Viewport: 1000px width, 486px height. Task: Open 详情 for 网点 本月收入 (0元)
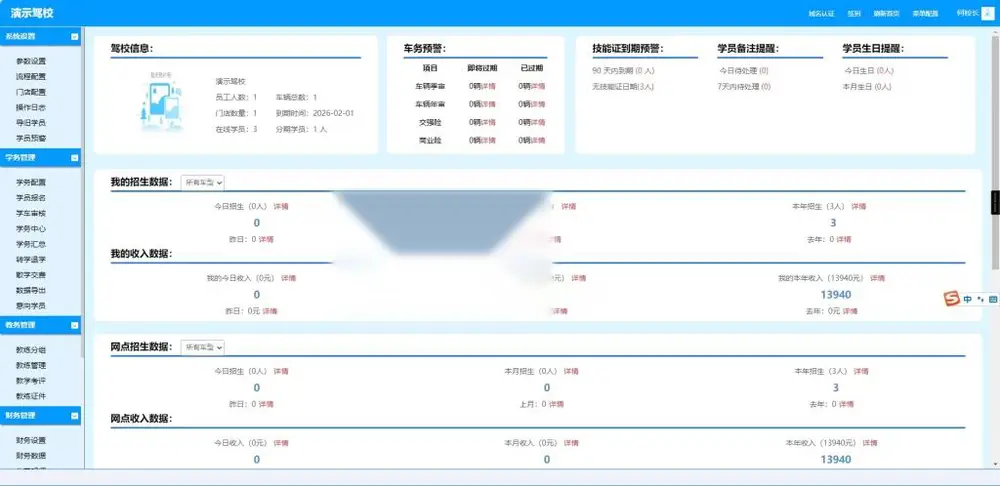coord(571,443)
